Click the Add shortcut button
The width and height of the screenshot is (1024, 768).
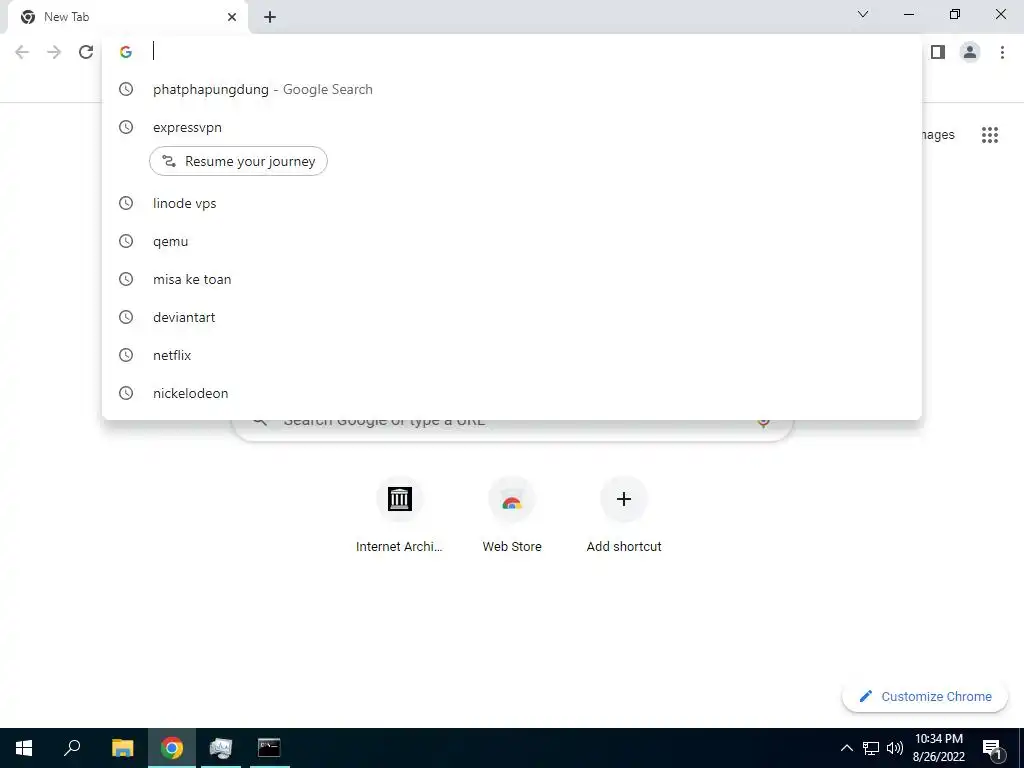pos(624,515)
